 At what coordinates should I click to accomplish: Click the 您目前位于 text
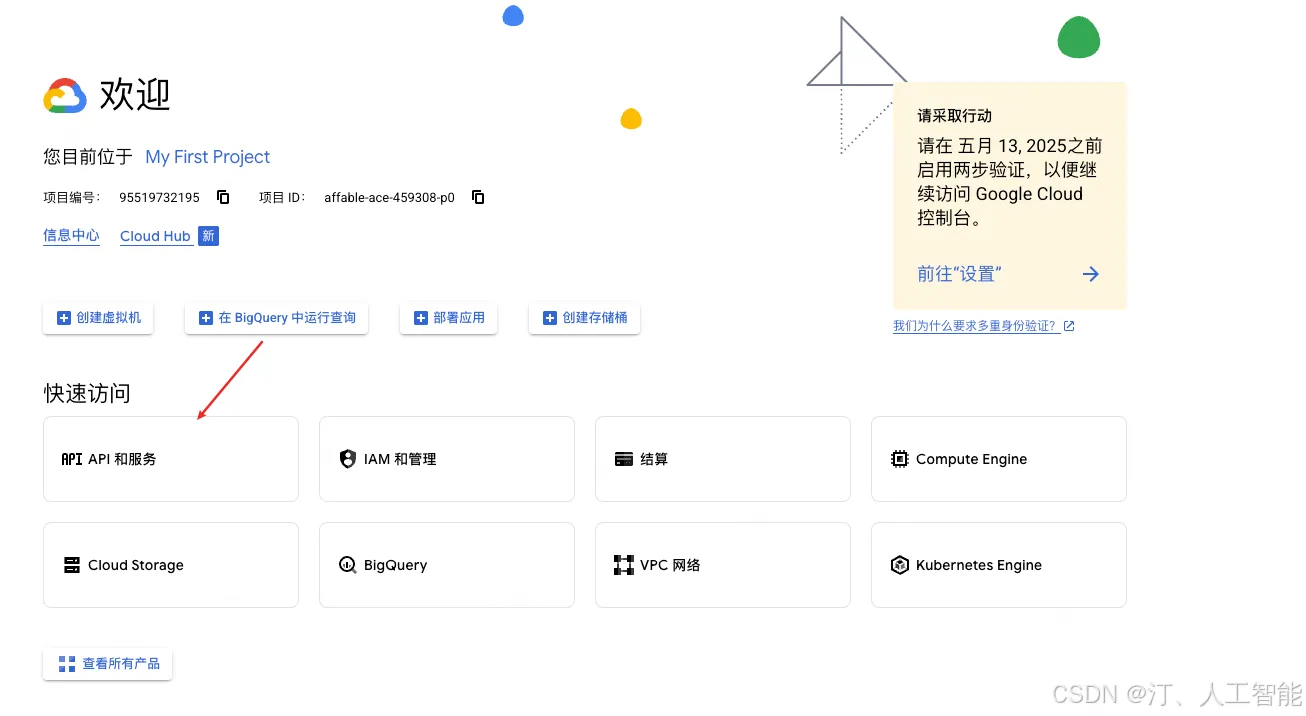[88, 157]
